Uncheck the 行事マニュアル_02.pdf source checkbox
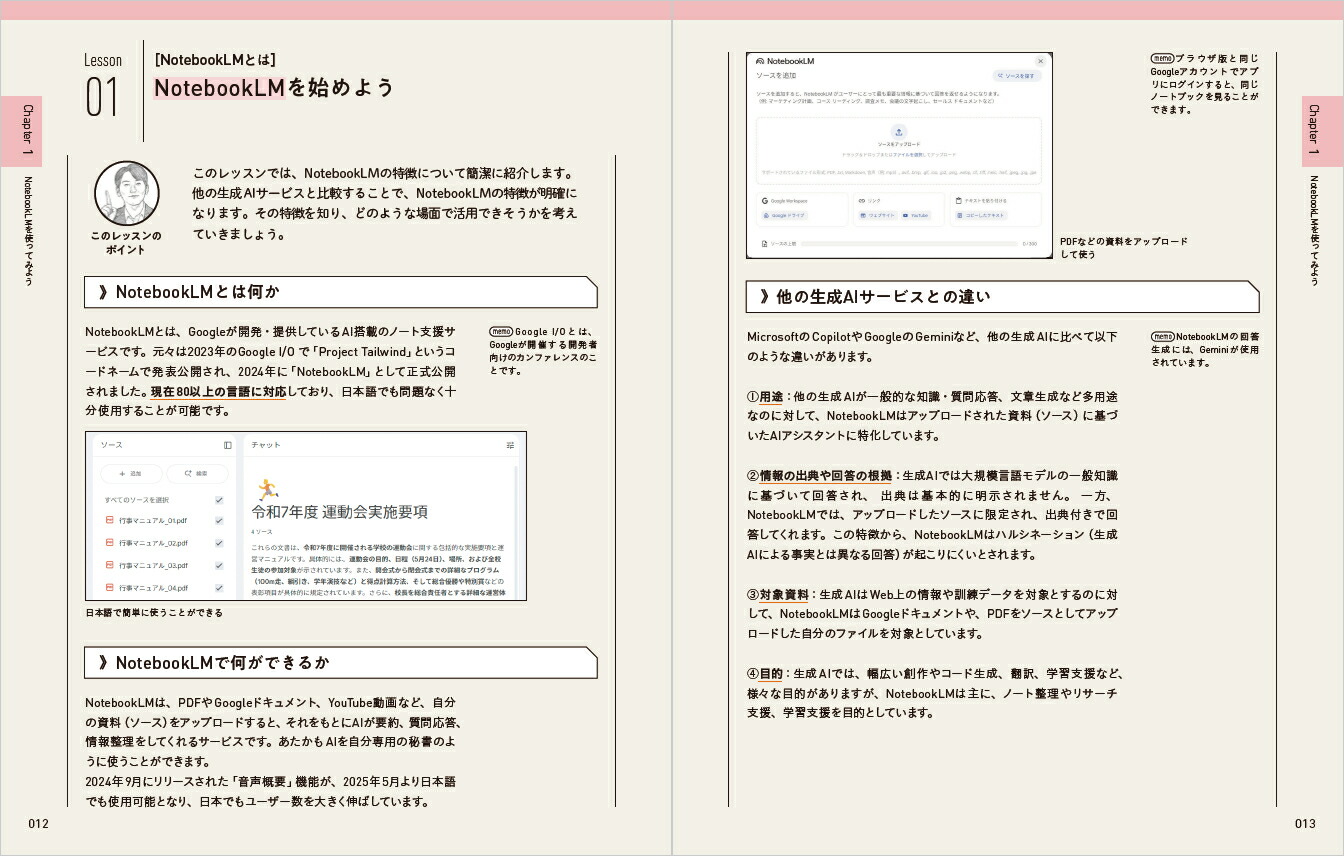The height and width of the screenshot is (856, 1344). (x=219, y=543)
